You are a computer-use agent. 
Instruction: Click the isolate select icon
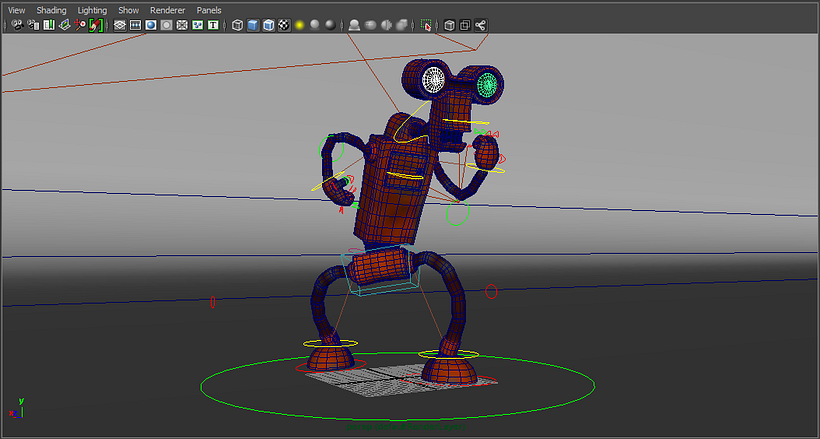pyautogui.click(x=427, y=25)
